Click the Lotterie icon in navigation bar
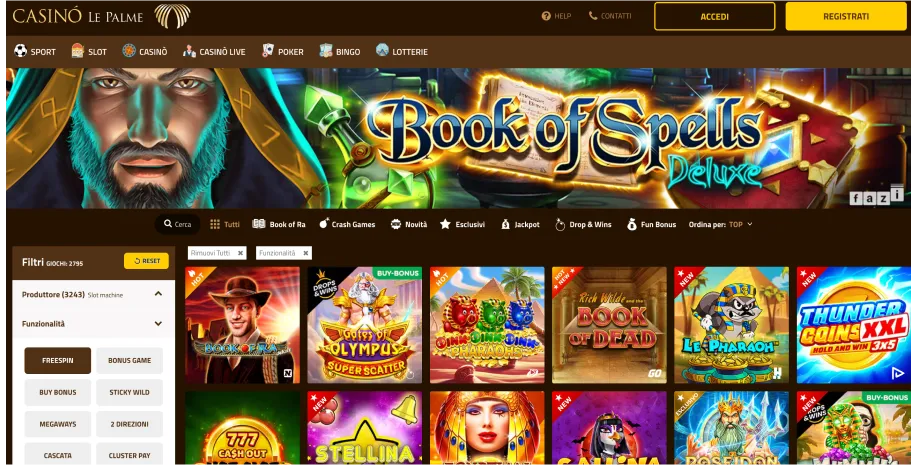The height and width of the screenshot is (465, 911). coord(382,51)
